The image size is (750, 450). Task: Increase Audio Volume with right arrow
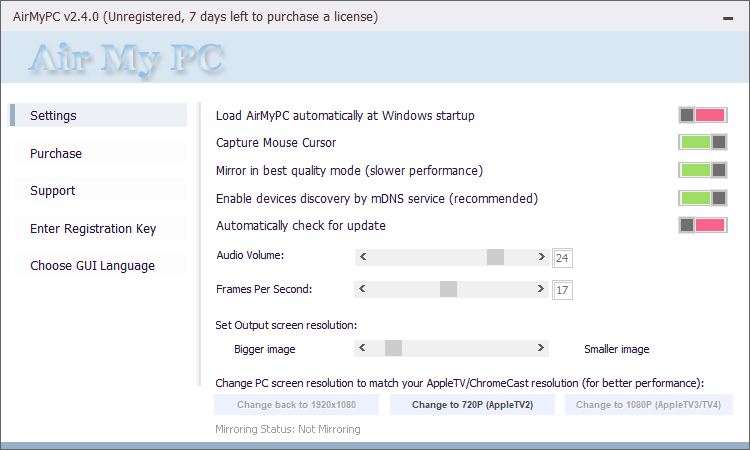(541, 257)
